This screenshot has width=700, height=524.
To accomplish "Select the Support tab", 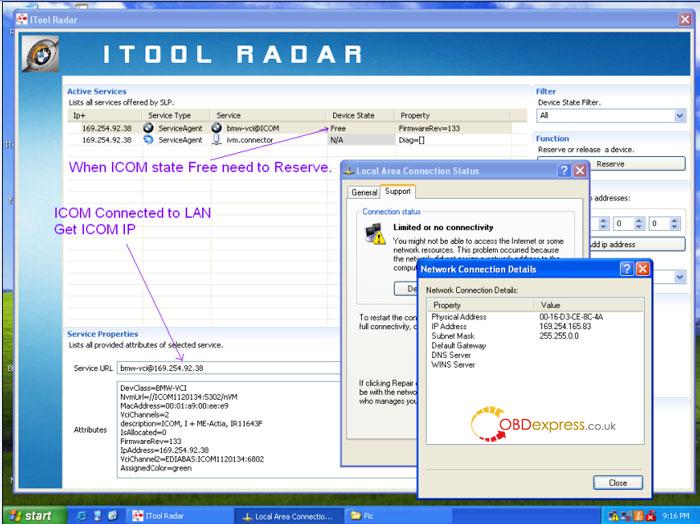I will (397, 191).
